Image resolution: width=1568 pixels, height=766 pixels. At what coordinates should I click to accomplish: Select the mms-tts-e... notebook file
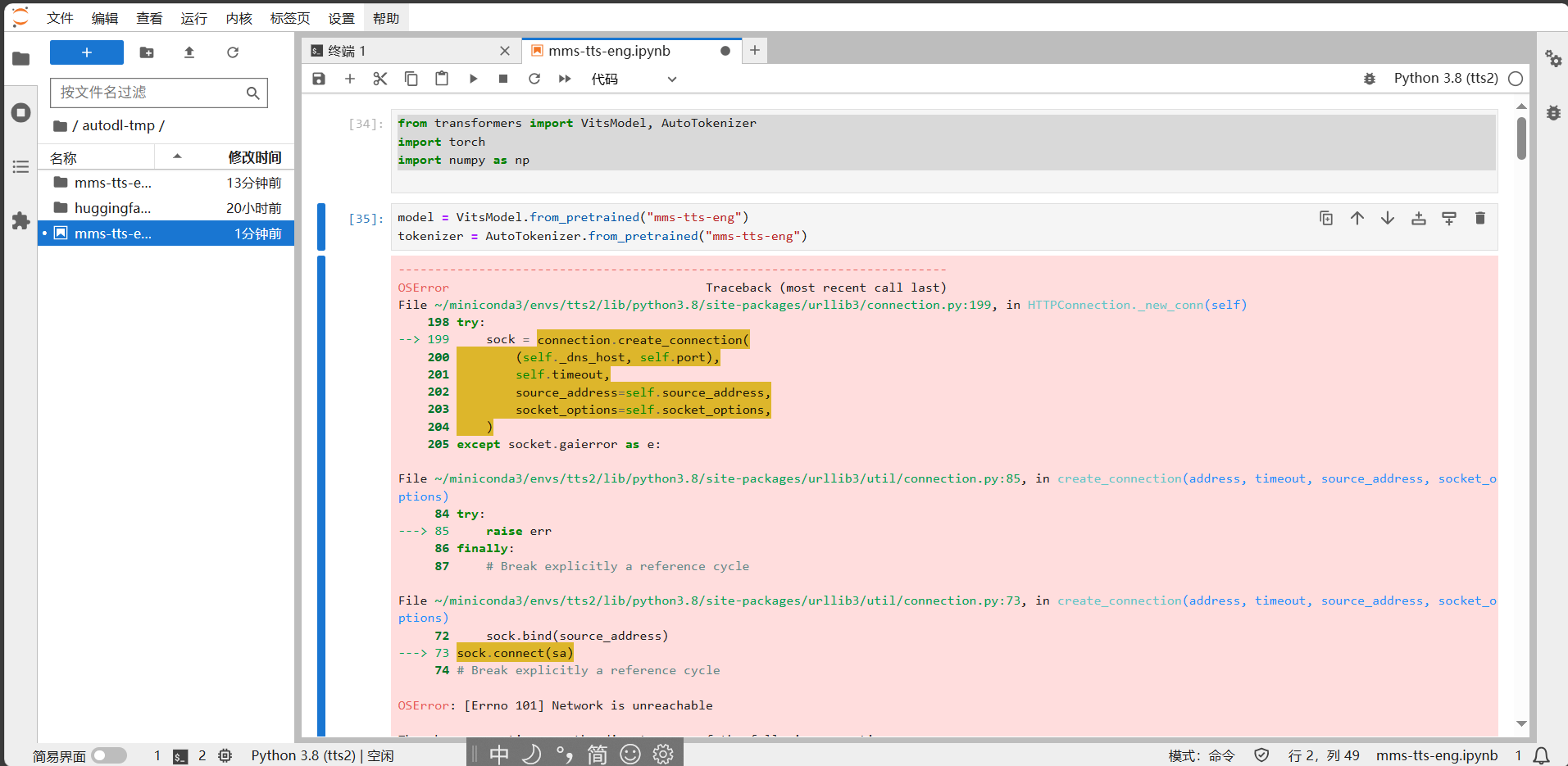(x=166, y=233)
